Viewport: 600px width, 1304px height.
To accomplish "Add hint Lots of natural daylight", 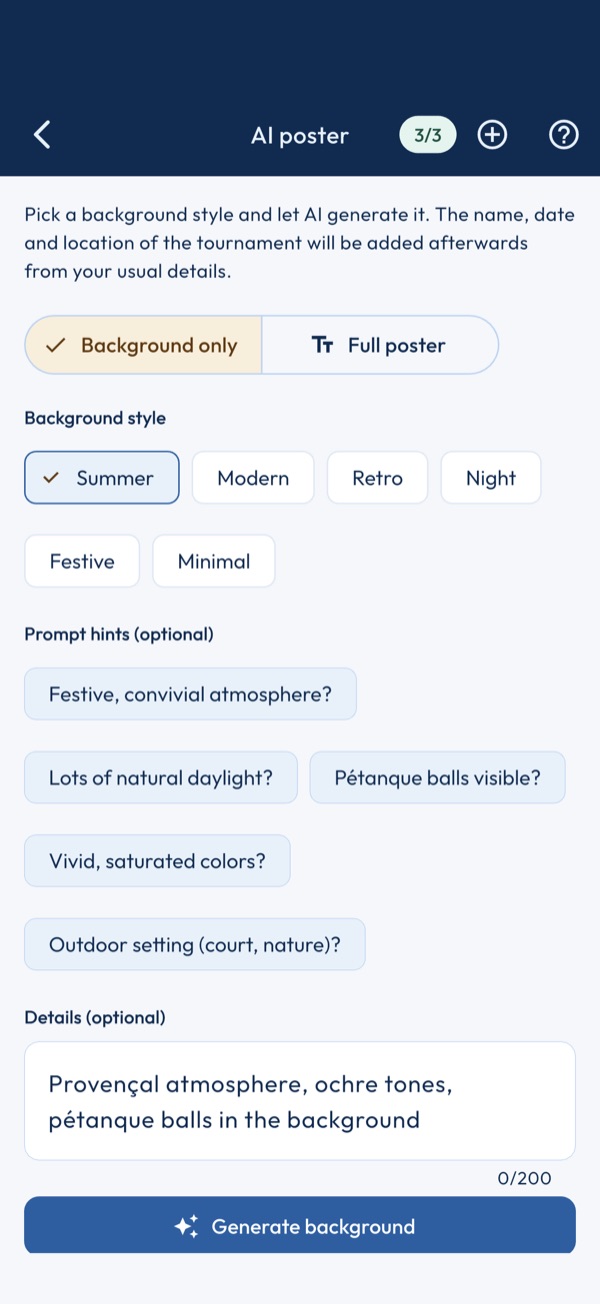I will point(161,777).
